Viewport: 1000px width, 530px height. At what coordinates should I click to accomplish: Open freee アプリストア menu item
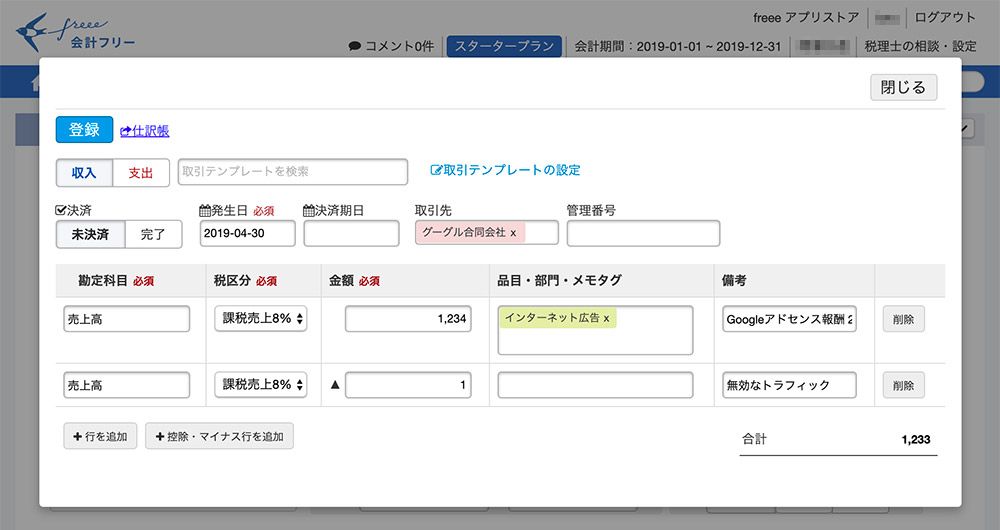pos(806,18)
